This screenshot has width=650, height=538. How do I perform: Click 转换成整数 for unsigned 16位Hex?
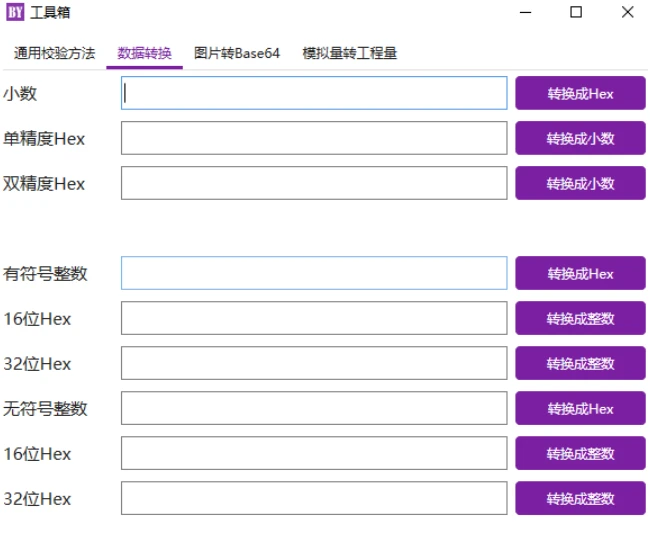(x=580, y=453)
